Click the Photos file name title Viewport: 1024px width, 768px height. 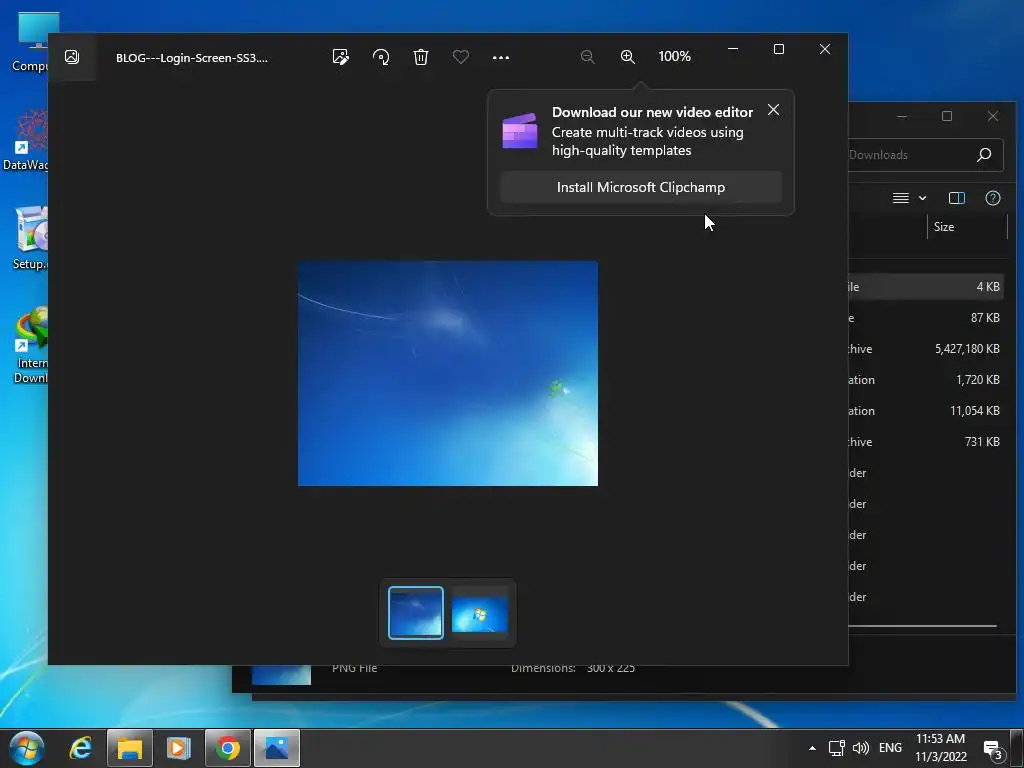tap(191, 57)
